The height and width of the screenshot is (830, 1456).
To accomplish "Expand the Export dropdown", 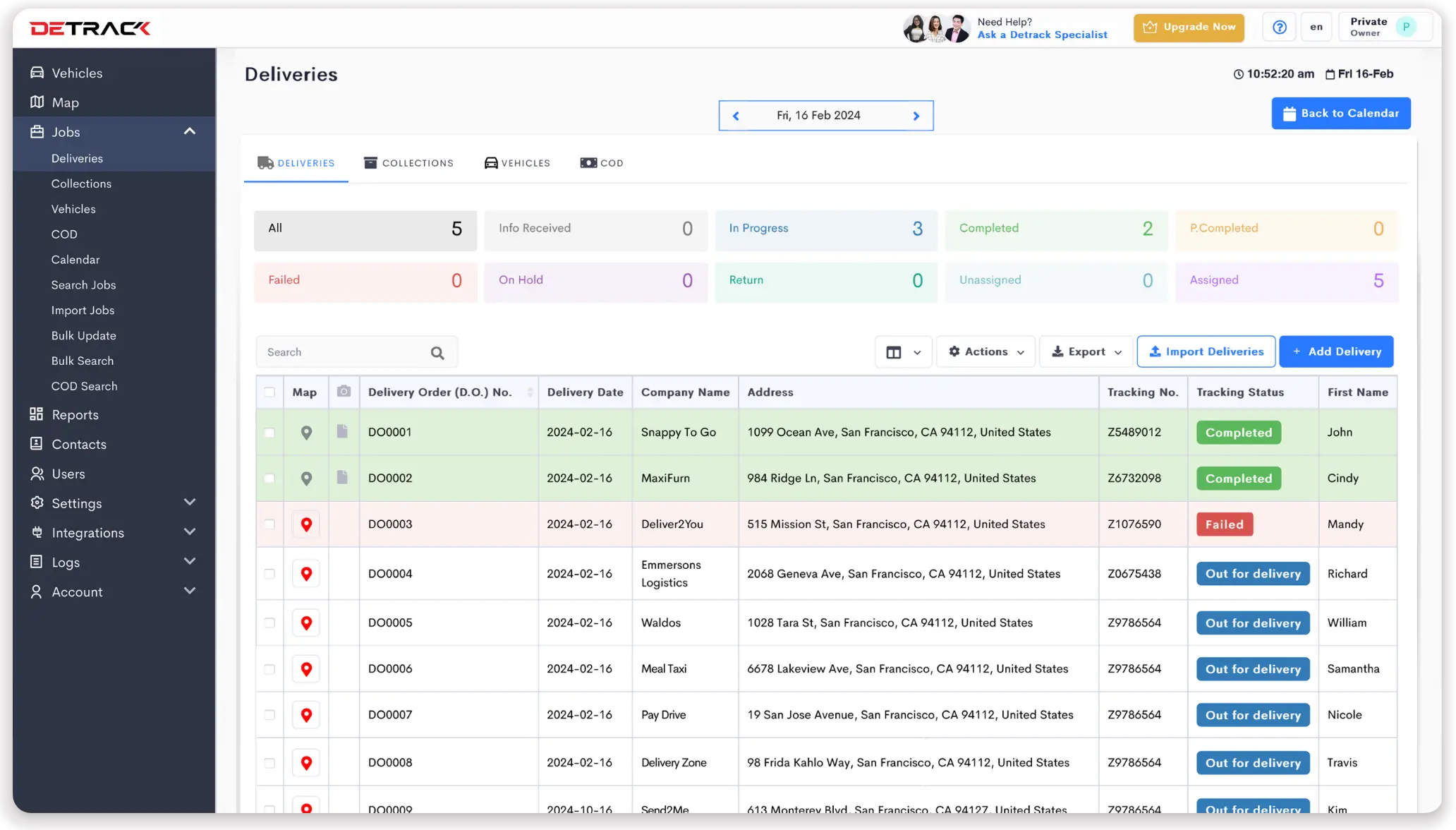I will coord(1085,351).
